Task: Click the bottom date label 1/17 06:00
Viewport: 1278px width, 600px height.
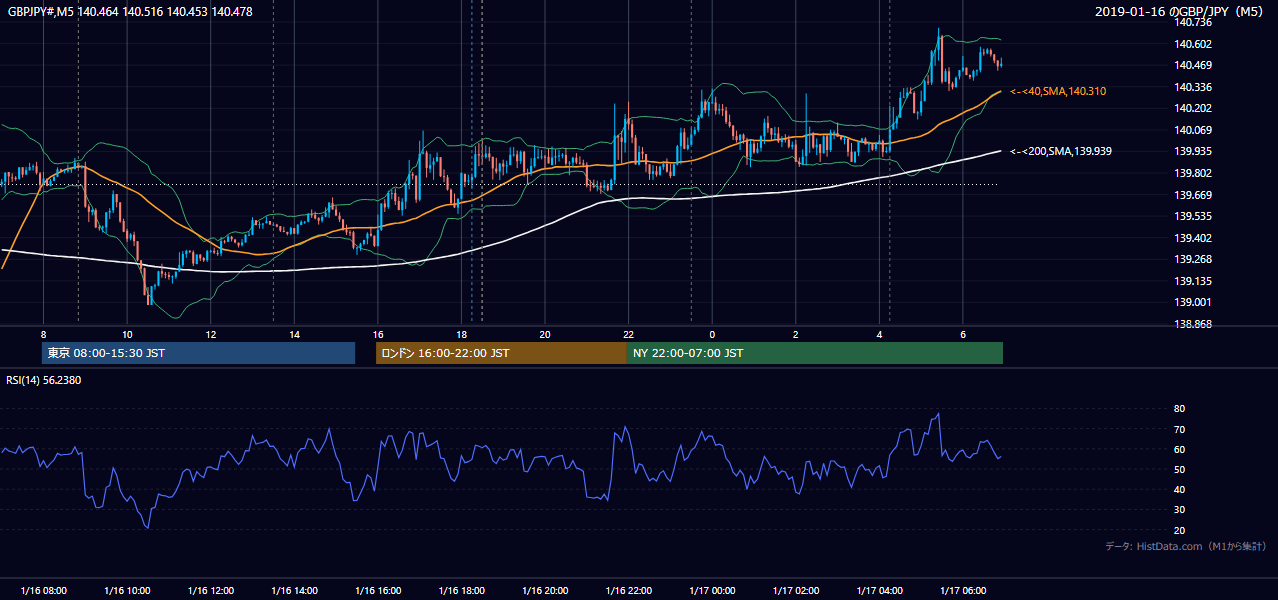Action: (963, 591)
